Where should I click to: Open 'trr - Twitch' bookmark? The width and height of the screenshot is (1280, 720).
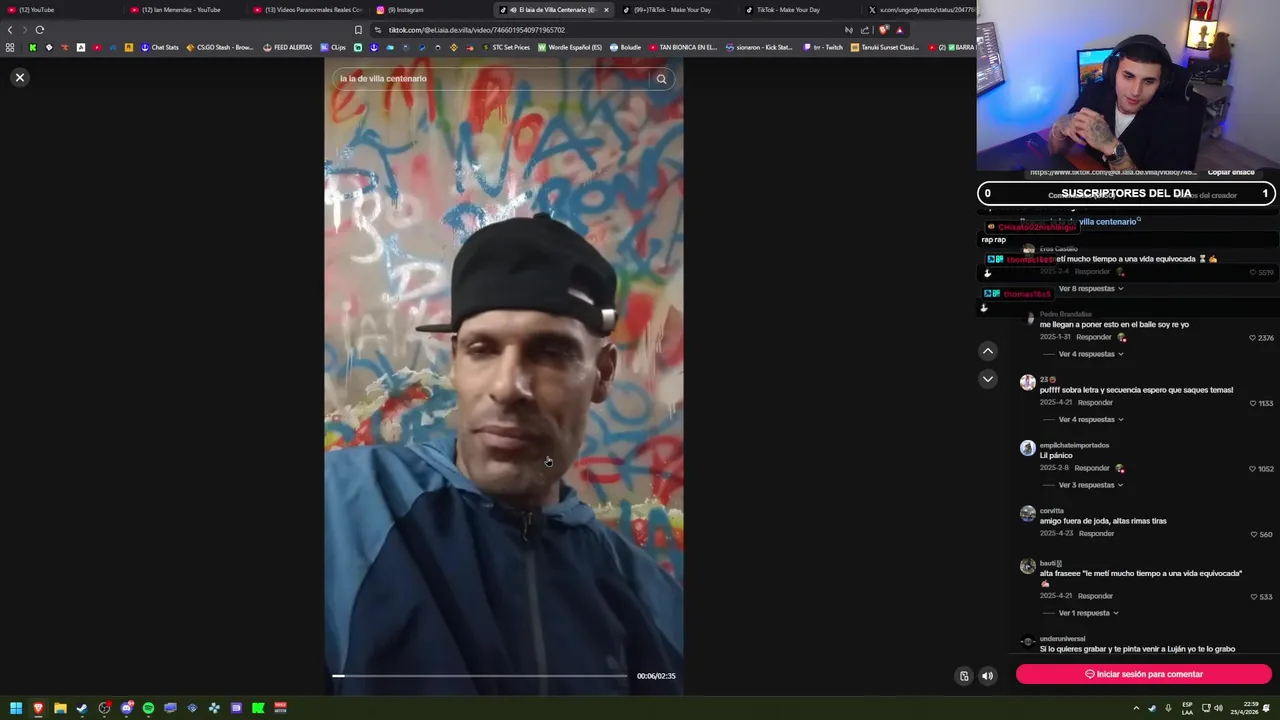pos(823,47)
